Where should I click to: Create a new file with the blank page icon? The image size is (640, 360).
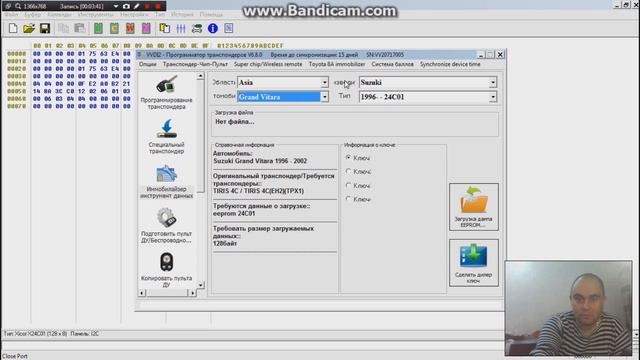tap(13, 28)
